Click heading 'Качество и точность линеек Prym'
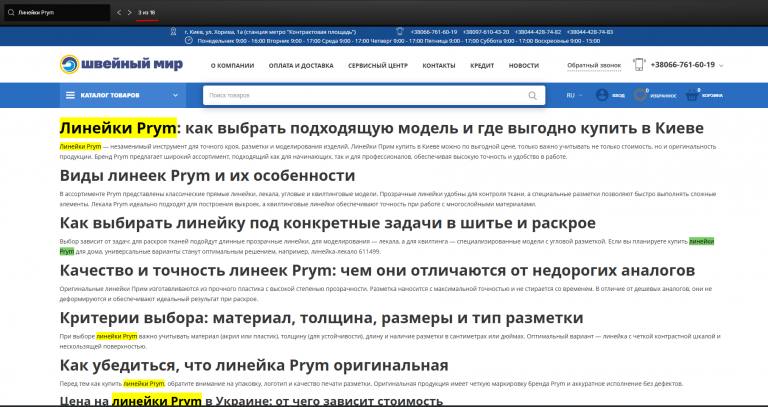The width and height of the screenshot is (768, 407). [x=377, y=270]
